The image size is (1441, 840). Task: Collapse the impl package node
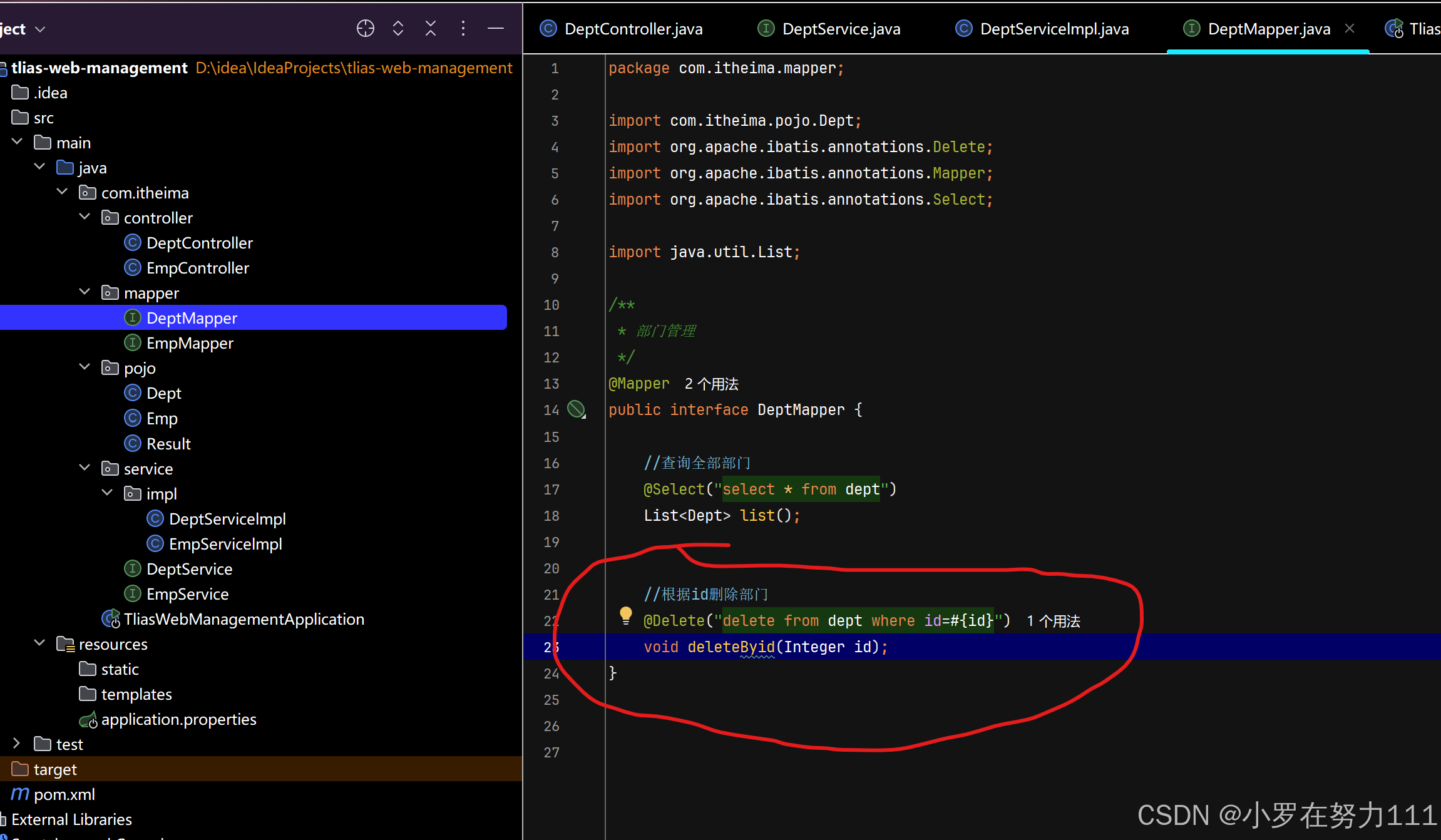[108, 493]
